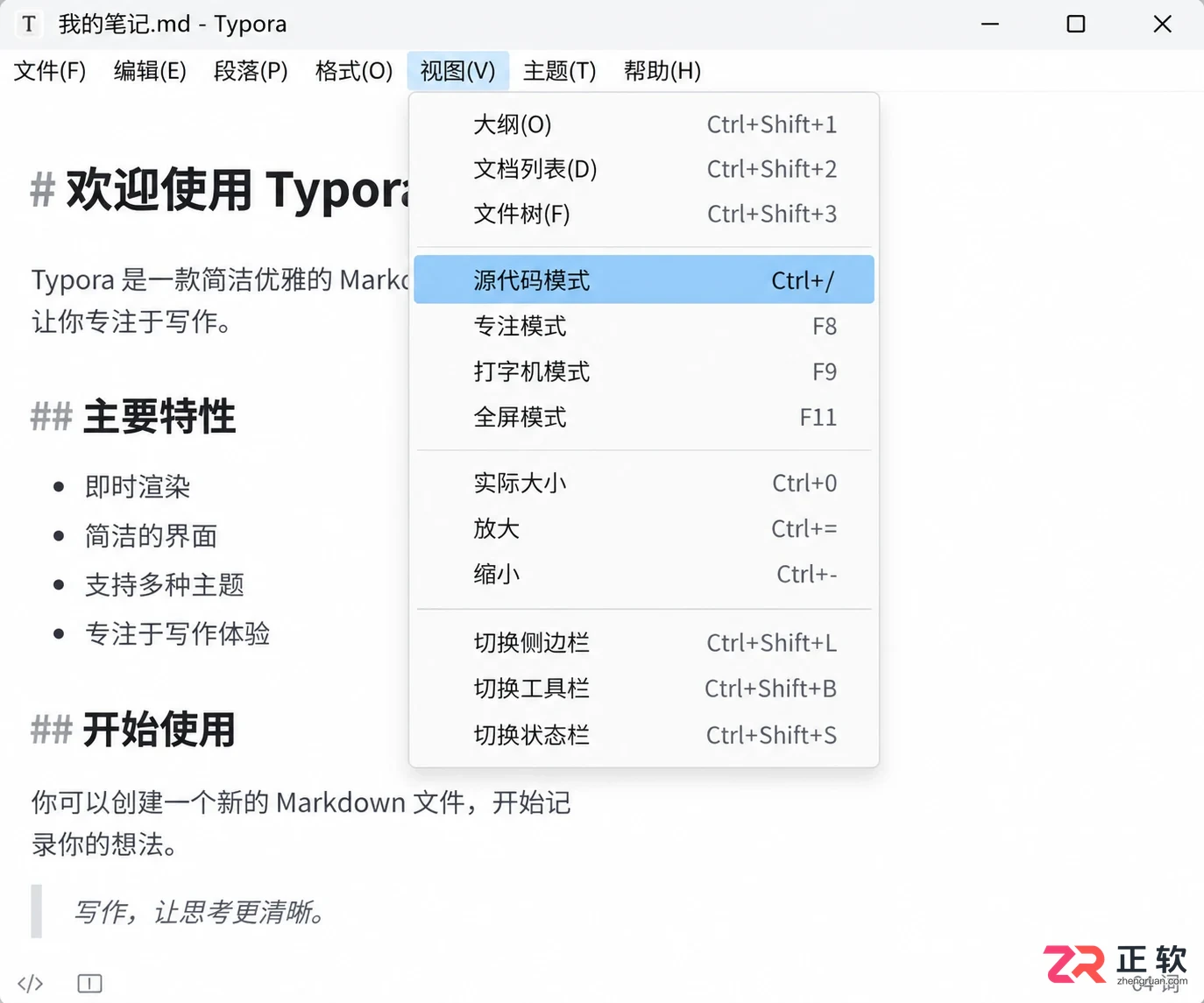Viewport: 1204px width, 1003px height.
Task: Toggle 专注模式 in the view menu
Action: (x=644, y=326)
